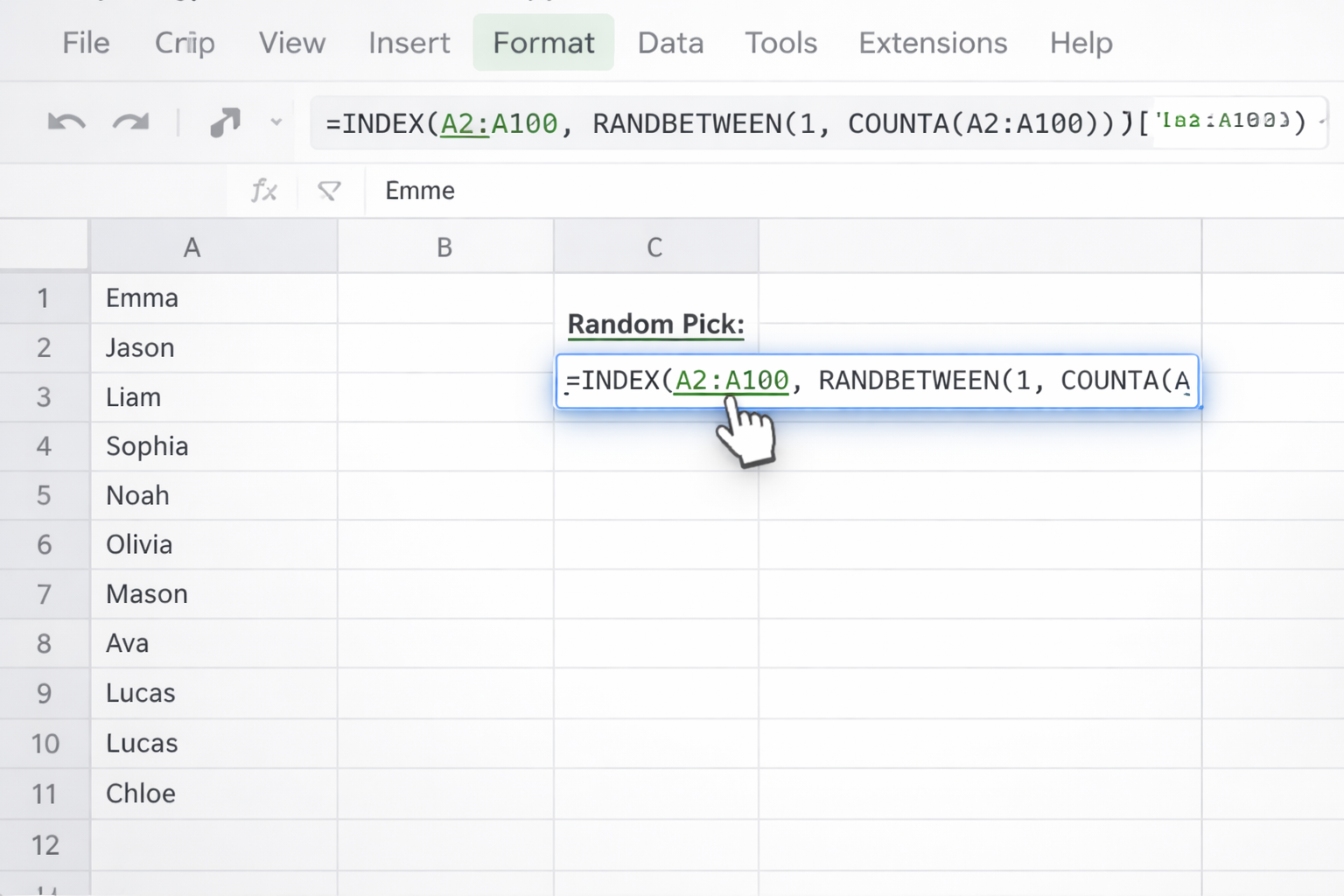Image resolution: width=1344 pixels, height=896 pixels.
Task: Click the filter funnel icon near fx
Action: tap(329, 190)
